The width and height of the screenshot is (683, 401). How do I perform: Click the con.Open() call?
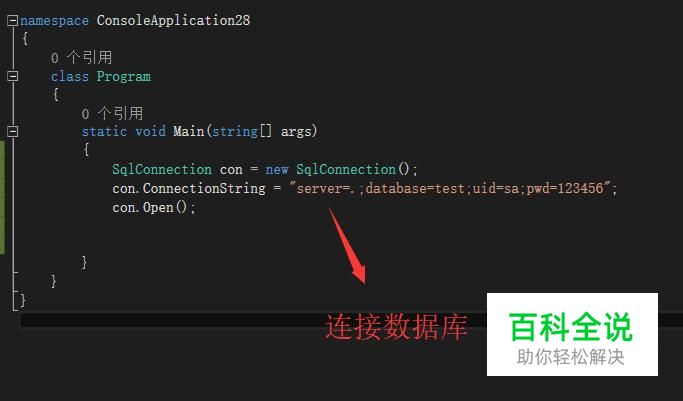pyautogui.click(x=154, y=208)
